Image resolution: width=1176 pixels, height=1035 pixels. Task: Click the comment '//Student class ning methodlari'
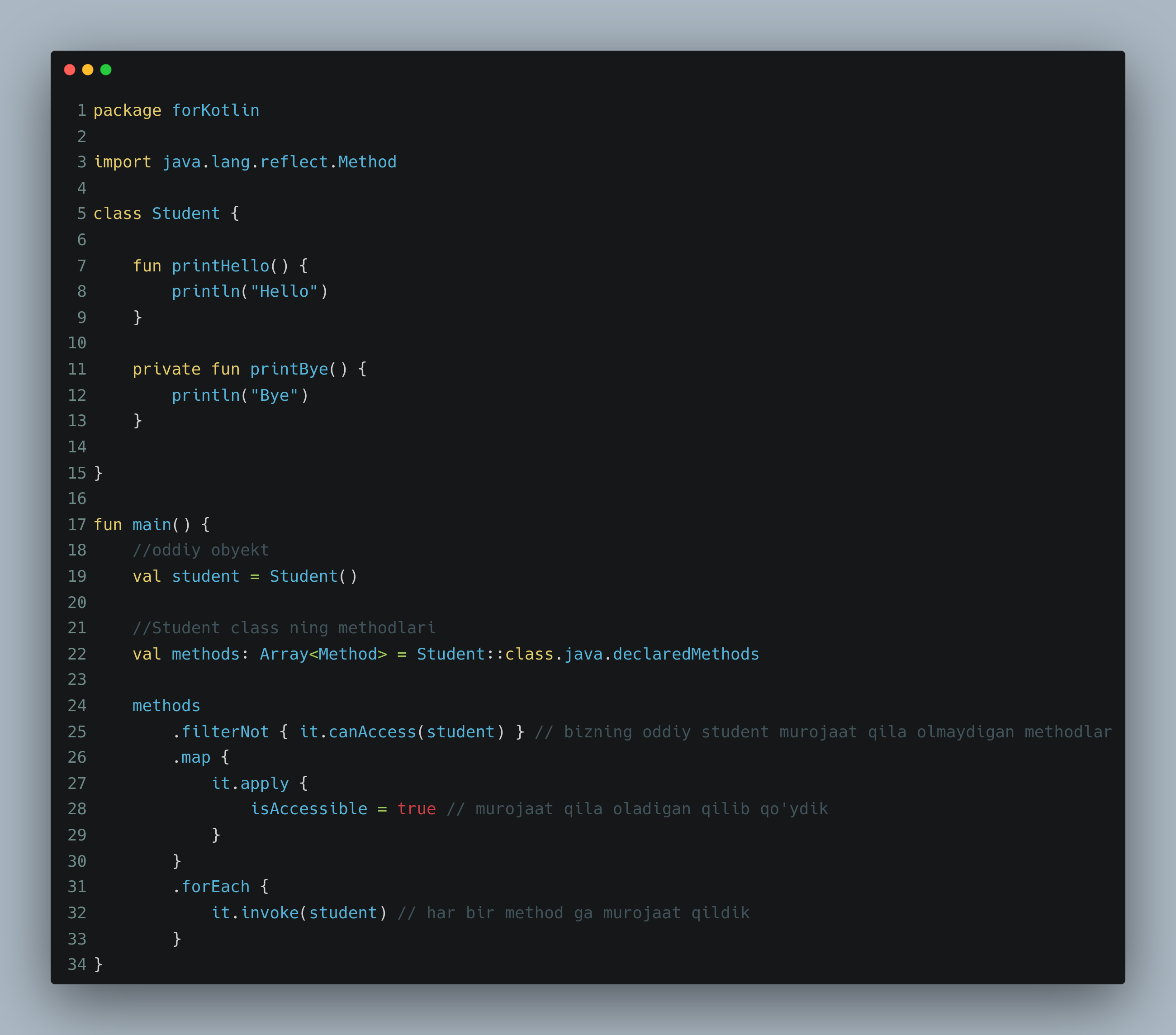284,628
